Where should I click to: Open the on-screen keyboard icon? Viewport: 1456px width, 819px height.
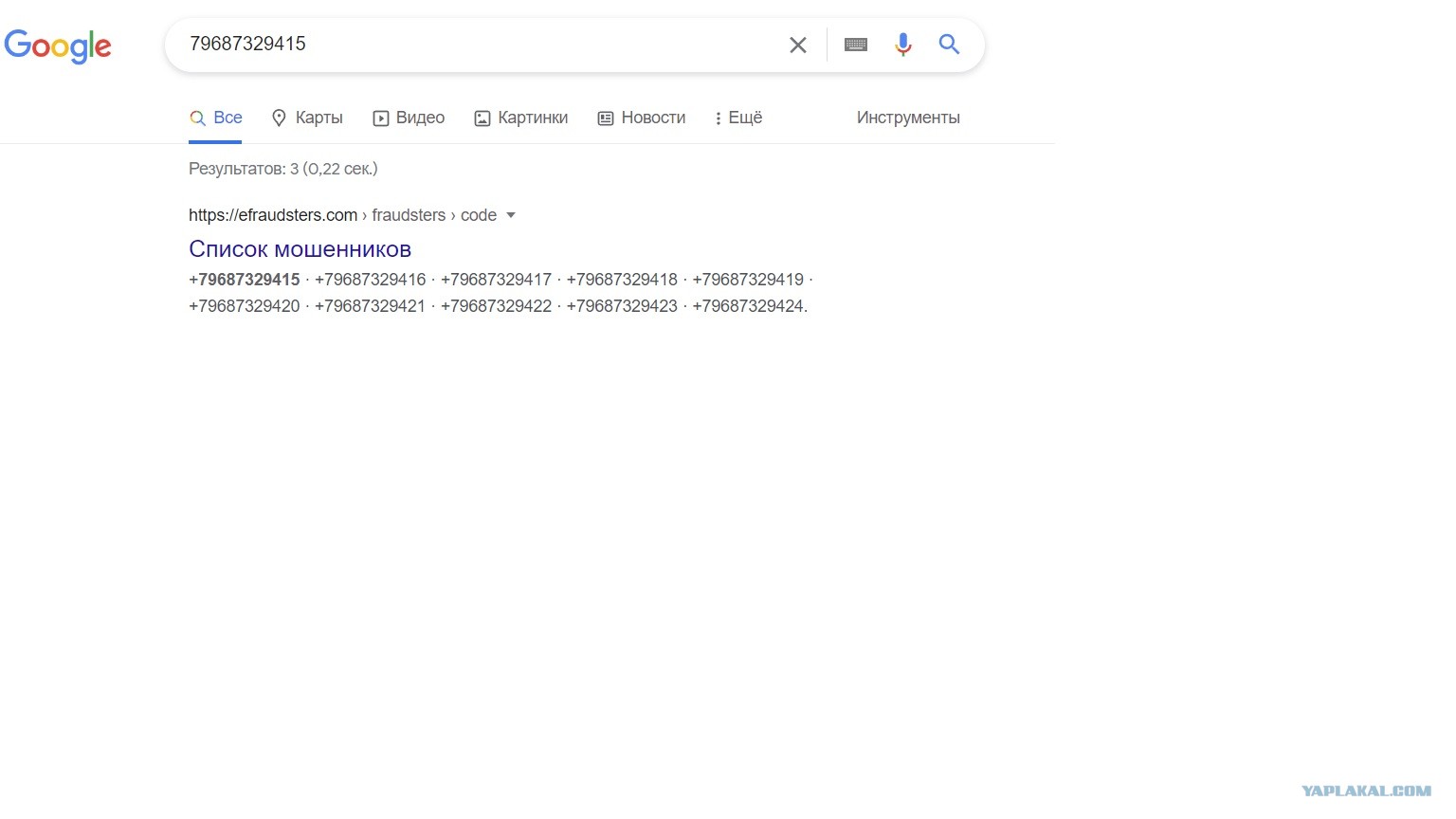(856, 45)
